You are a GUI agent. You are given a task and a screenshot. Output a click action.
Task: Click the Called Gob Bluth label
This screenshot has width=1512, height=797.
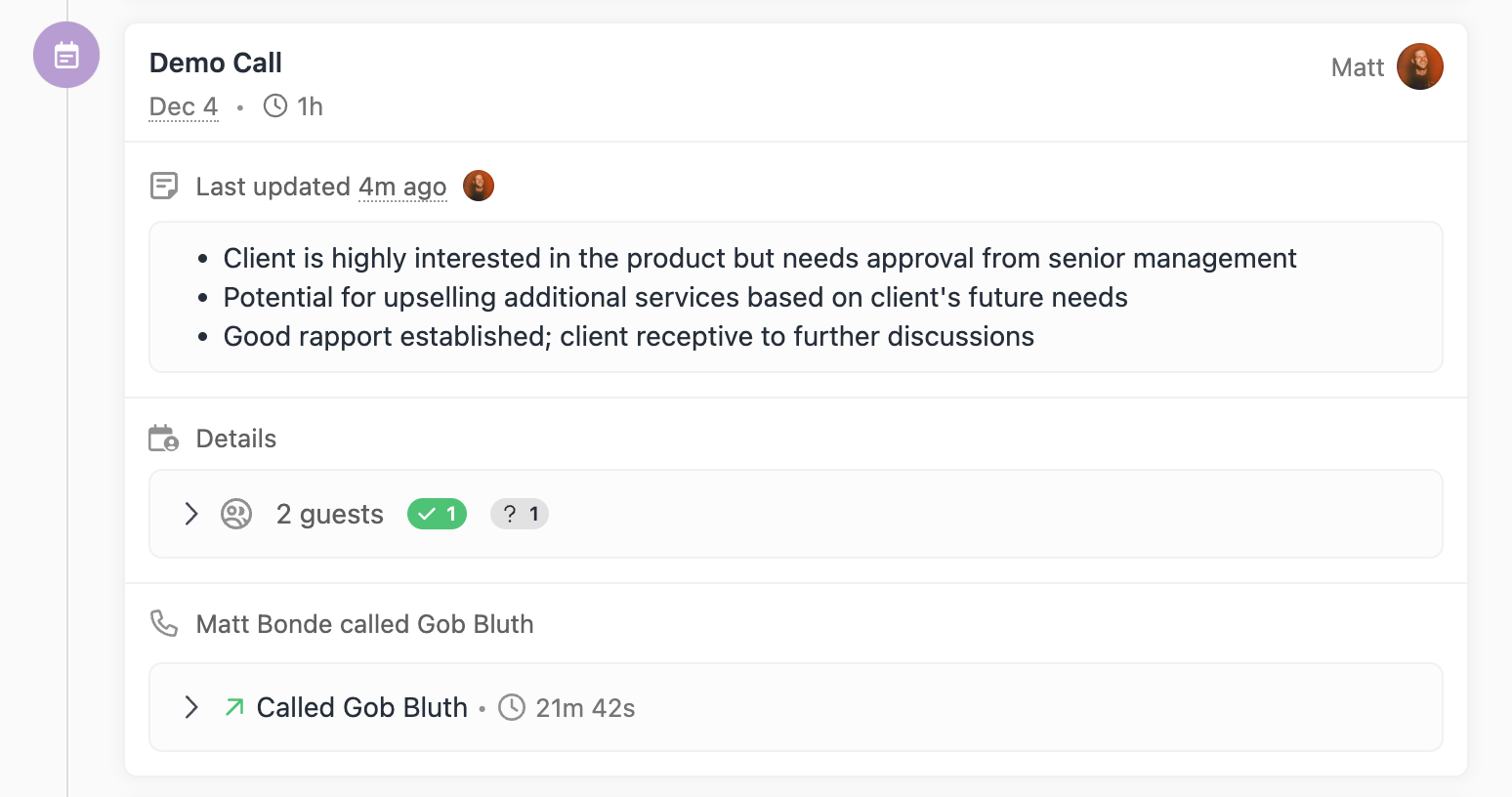pos(362,707)
